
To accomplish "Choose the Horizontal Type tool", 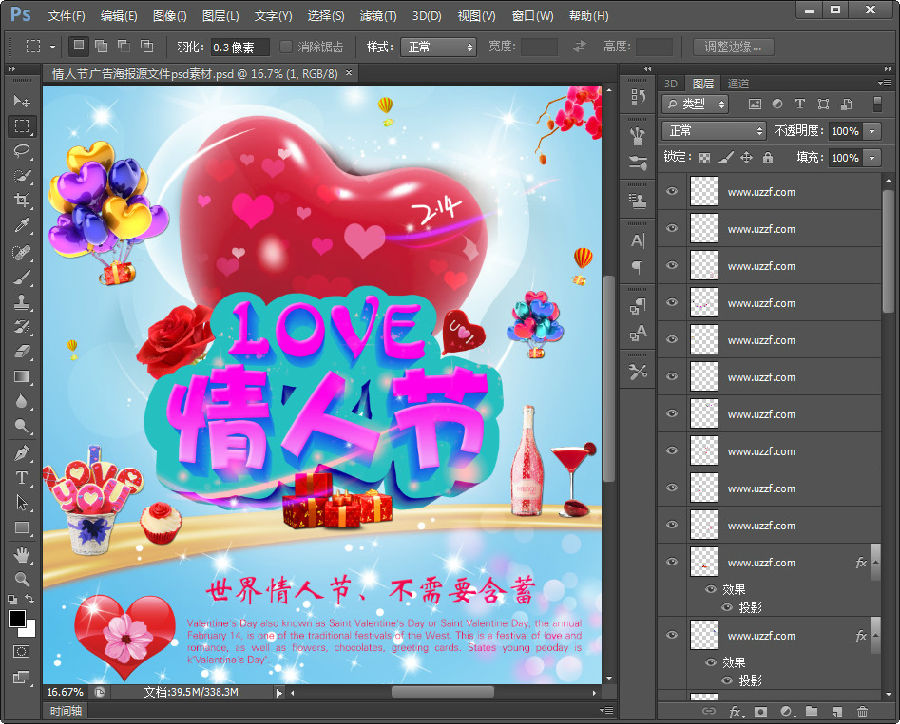I will [x=21, y=478].
